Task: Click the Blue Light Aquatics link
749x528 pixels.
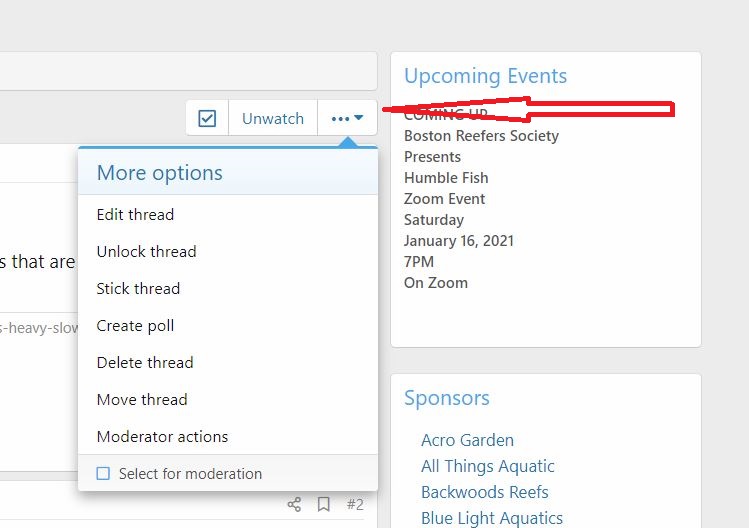Action: click(491, 518)
